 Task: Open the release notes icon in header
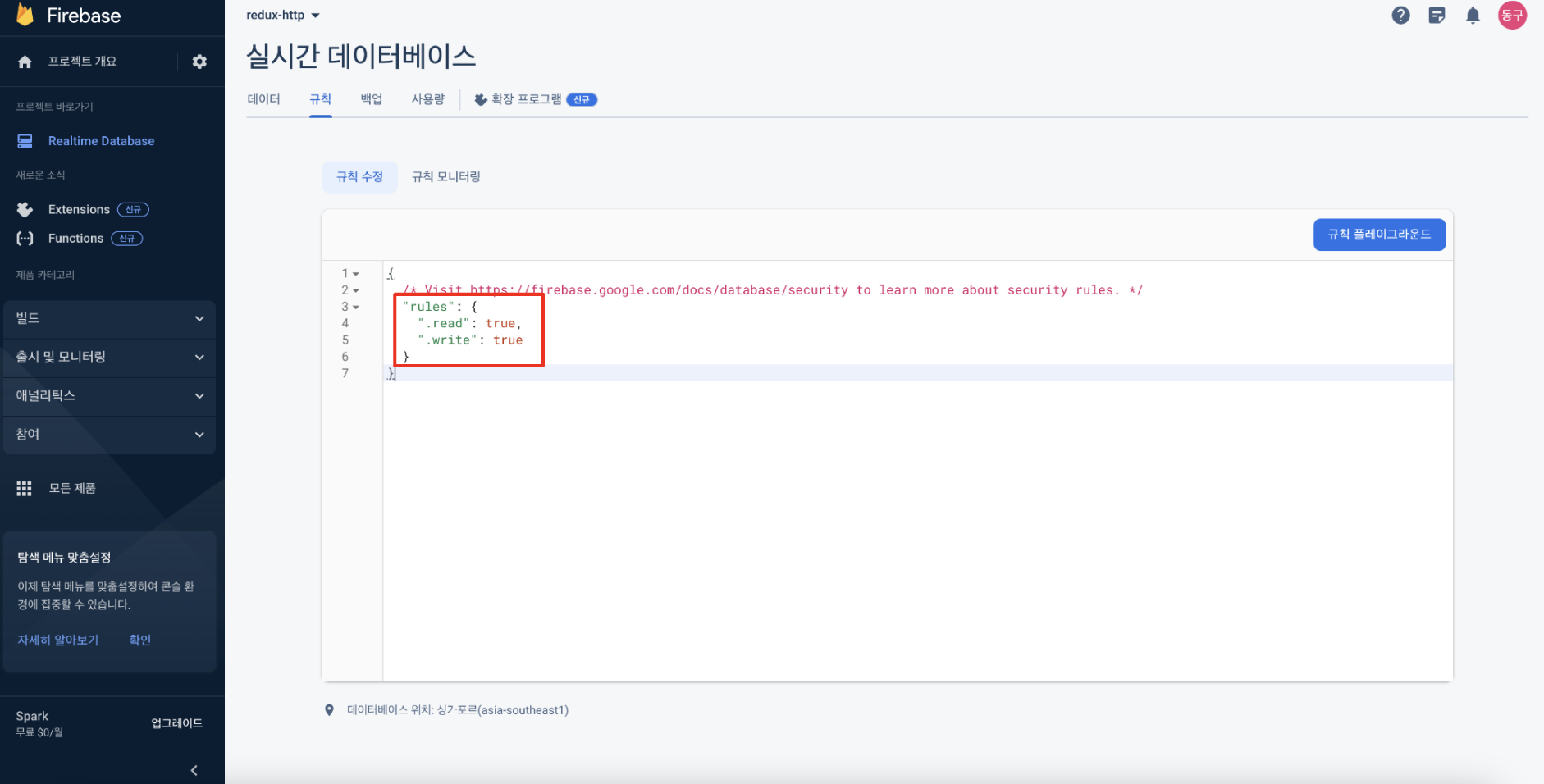point(1437,15)
